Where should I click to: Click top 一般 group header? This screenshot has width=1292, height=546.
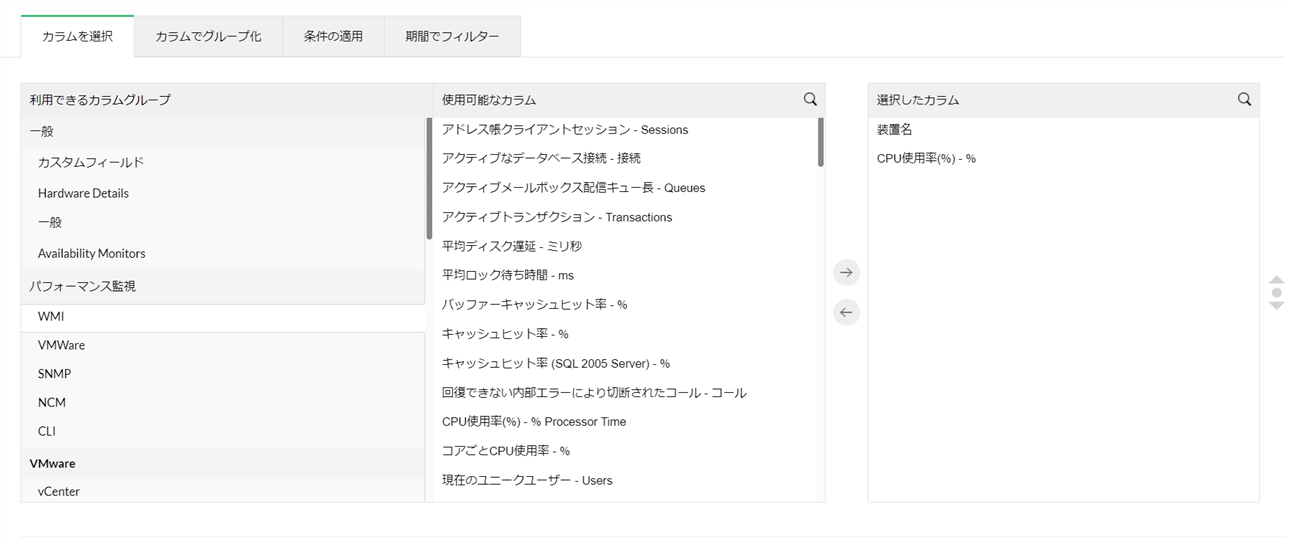[x=223, y=131]
